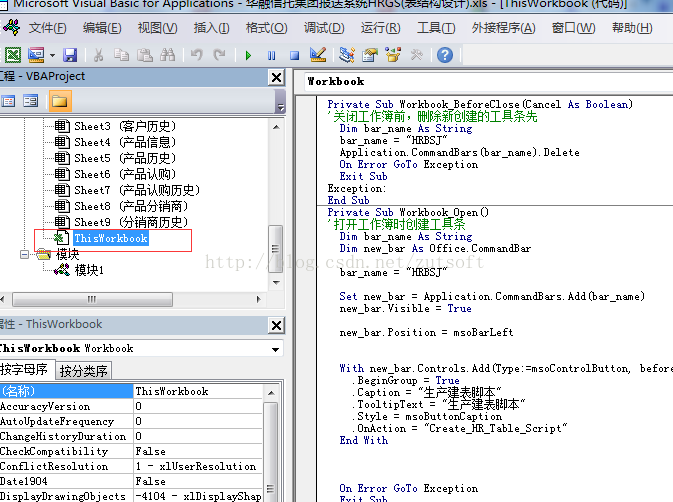673x502 pixels.
Task: Click the View Microsoft Excel icon
Action: click(13, 55)
